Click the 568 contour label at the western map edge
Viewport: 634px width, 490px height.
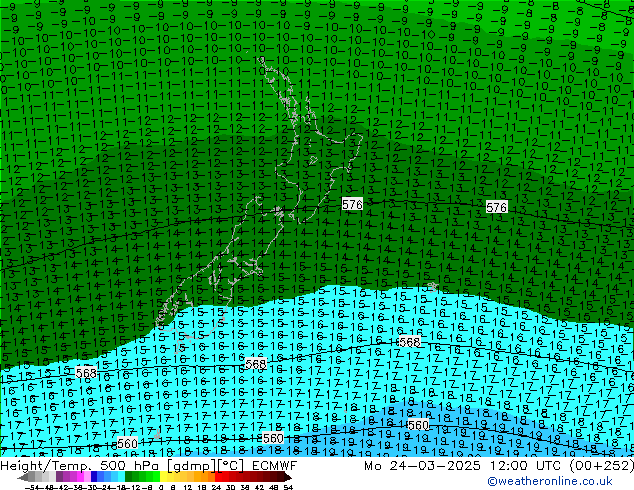click(x=86, y=373)
